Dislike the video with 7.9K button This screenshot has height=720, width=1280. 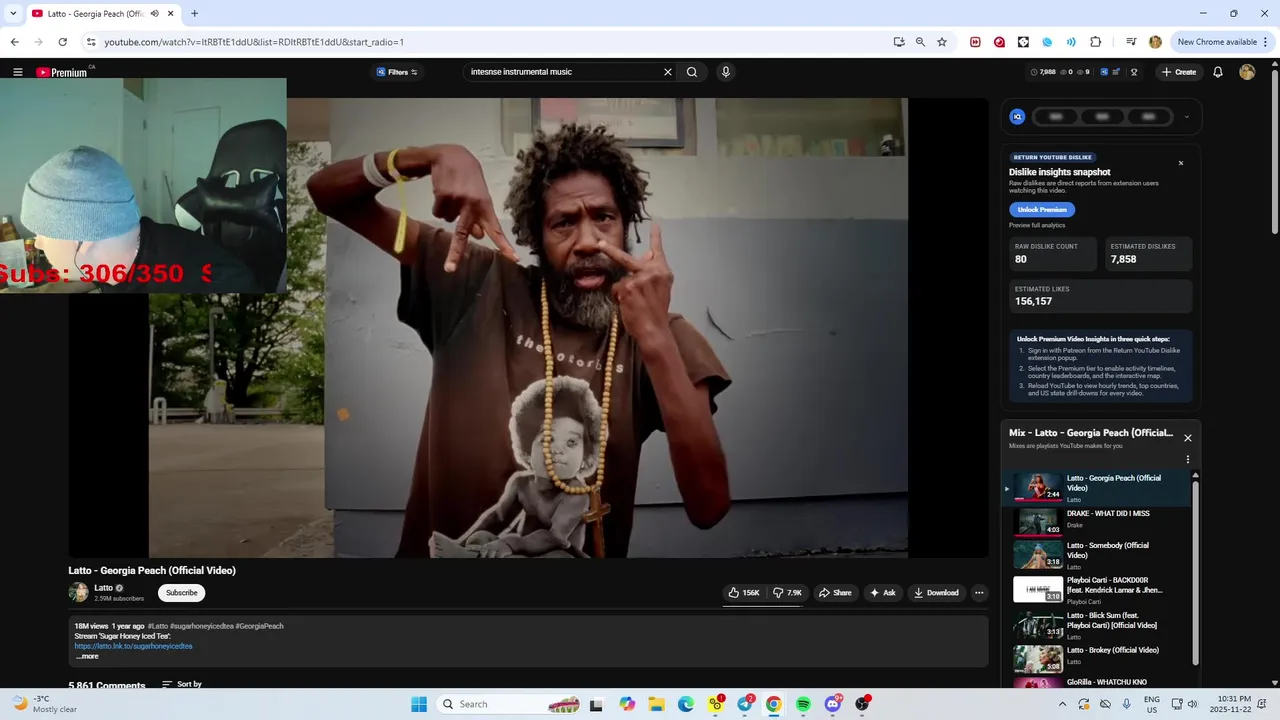pyautogui.click(x=788, y=593)
